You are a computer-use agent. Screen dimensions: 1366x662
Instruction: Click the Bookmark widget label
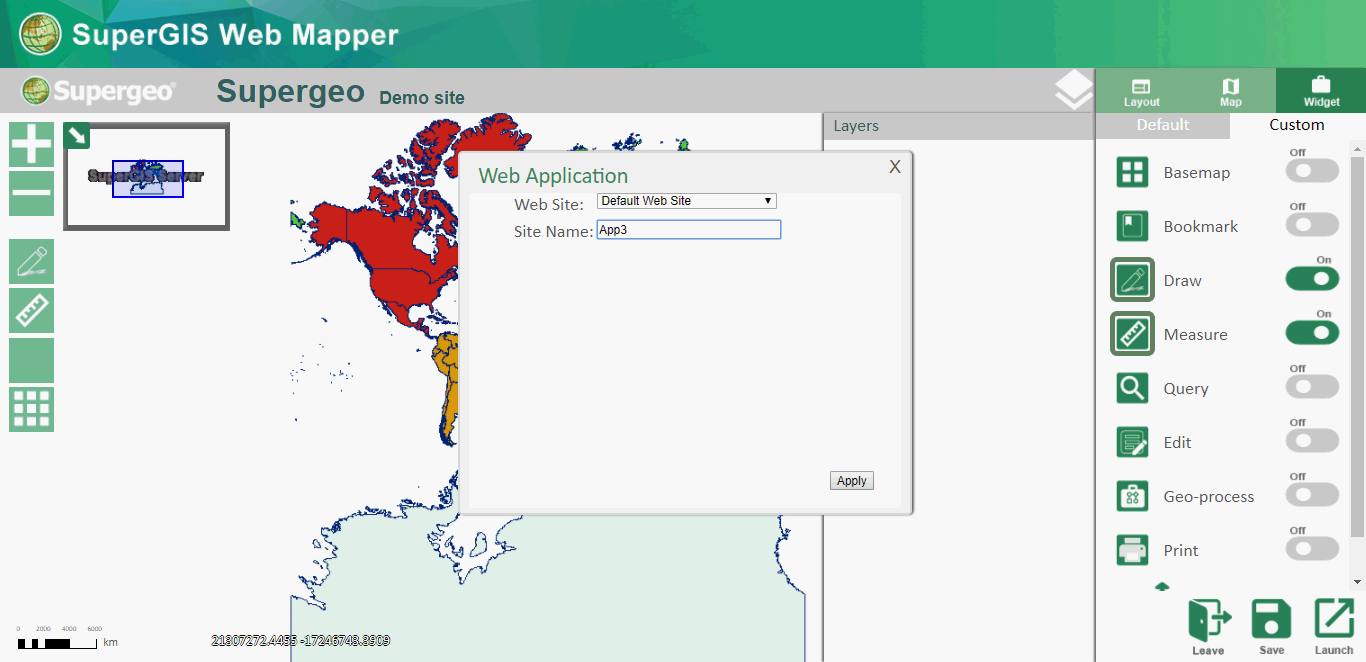coord(1201,227)
